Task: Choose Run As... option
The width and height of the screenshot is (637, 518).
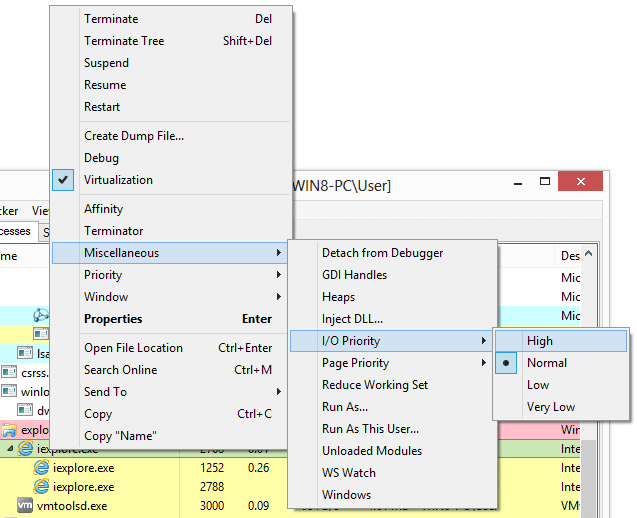Action: [392, 406]
